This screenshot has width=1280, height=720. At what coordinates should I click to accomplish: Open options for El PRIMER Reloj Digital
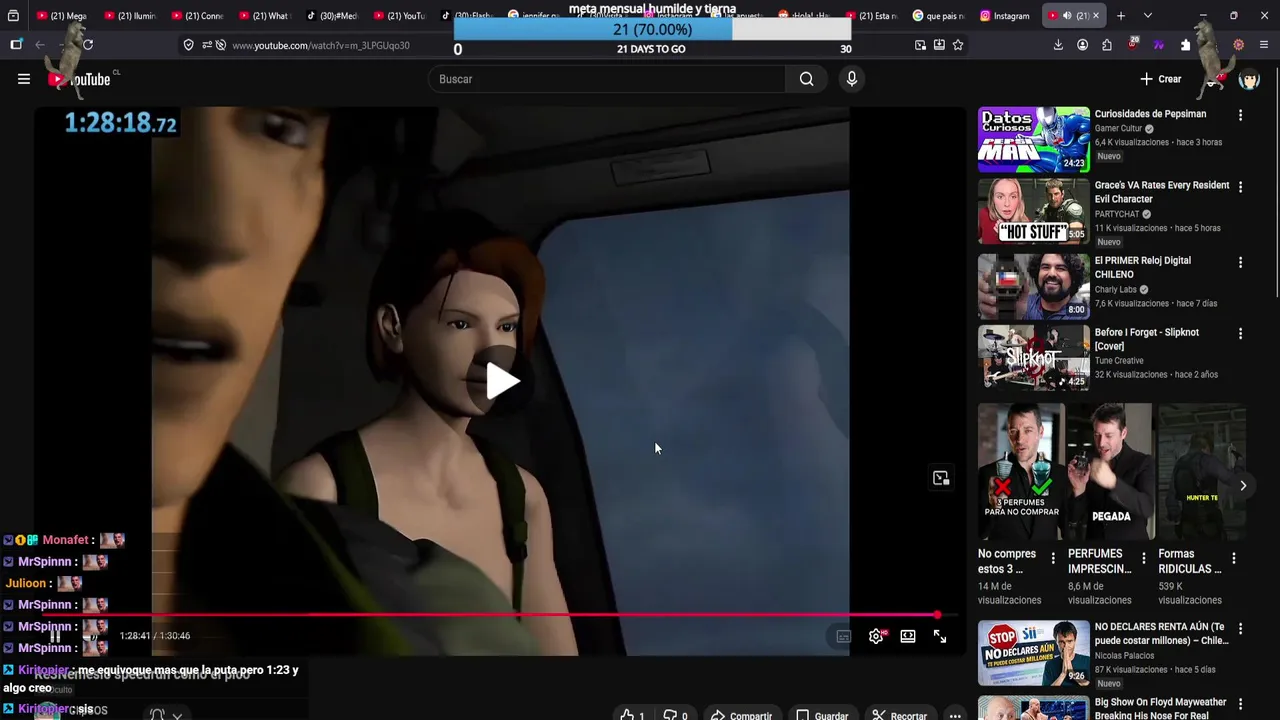pos(1240,262)
